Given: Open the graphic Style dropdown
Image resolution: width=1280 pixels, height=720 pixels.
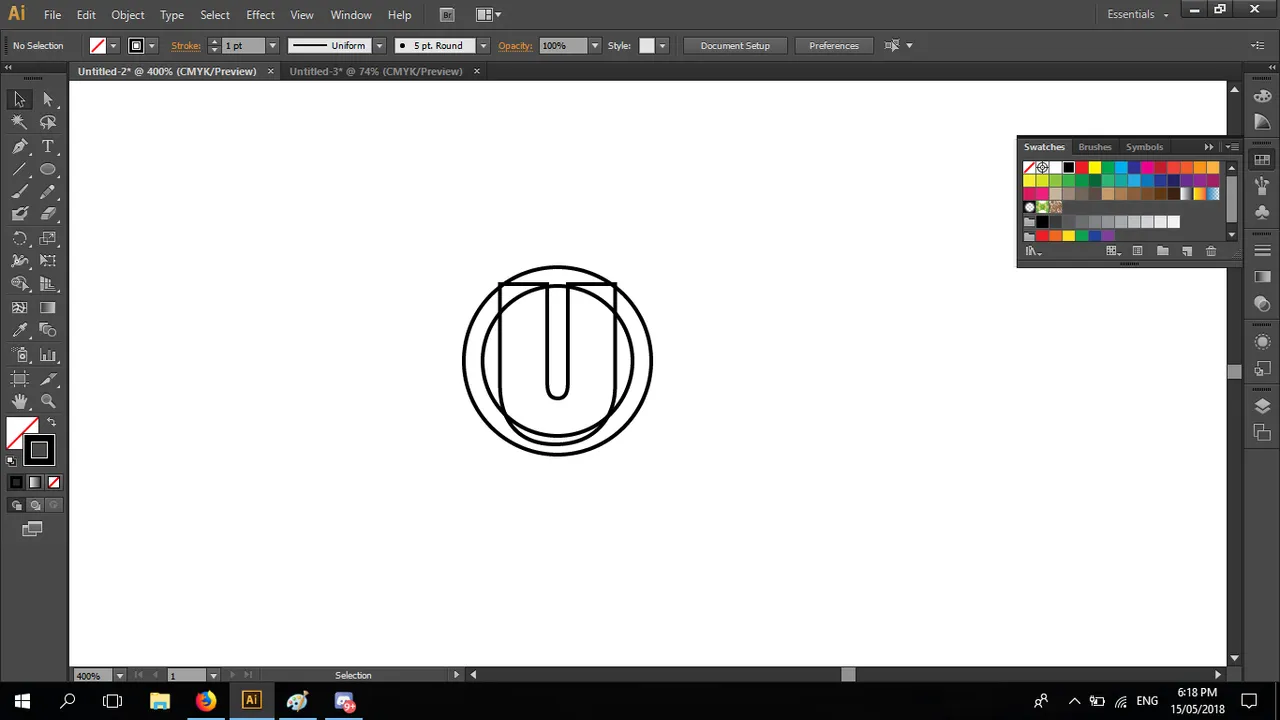Looking at the screenshot, I should tap(662, 46).
